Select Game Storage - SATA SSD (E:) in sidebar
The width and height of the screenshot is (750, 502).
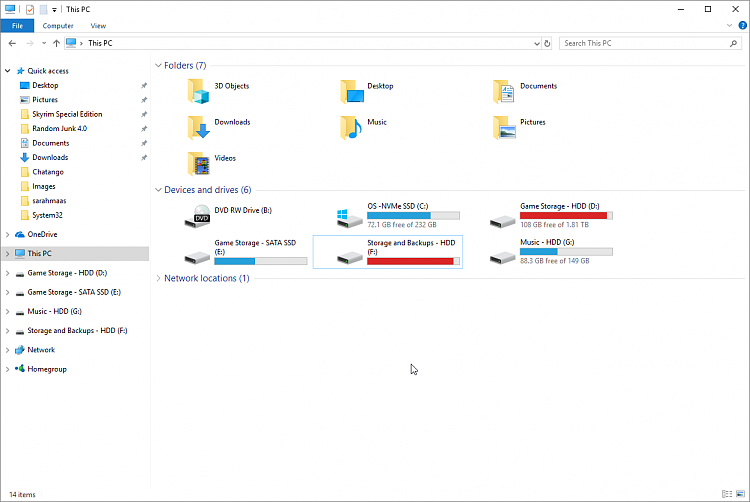point(74,292)
